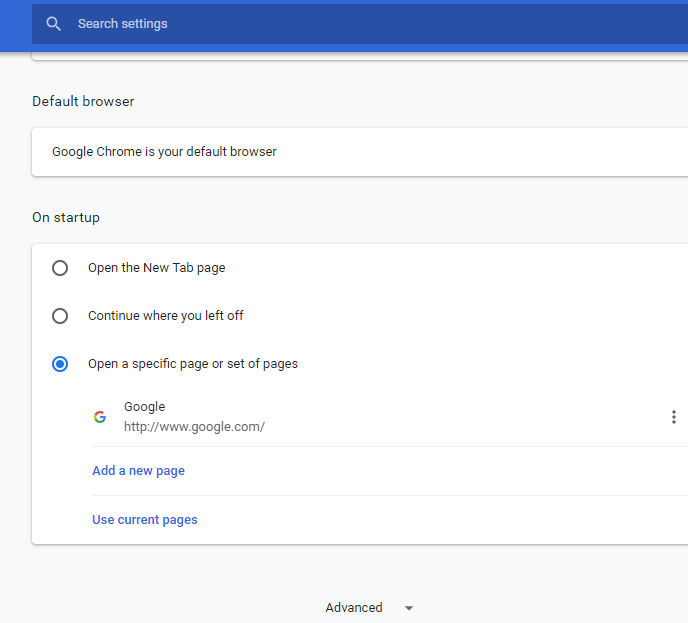Screen dimensions: 688x623
Task: Click the Open a specific page or set label text
Action: pyautogui.click(x=193, y=364)
